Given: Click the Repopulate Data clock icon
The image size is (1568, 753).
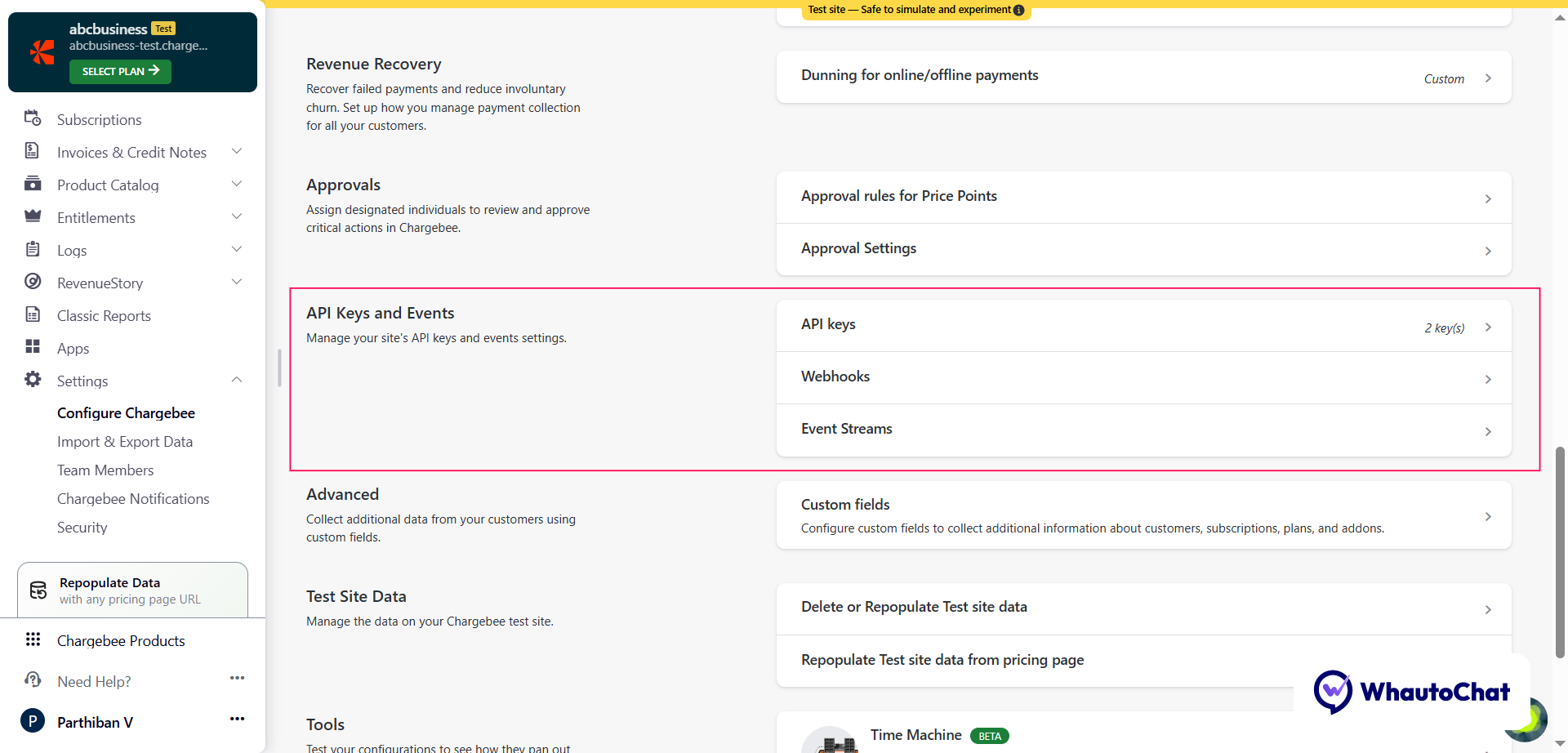Looking at the screenshot, I should pos(38,590).
